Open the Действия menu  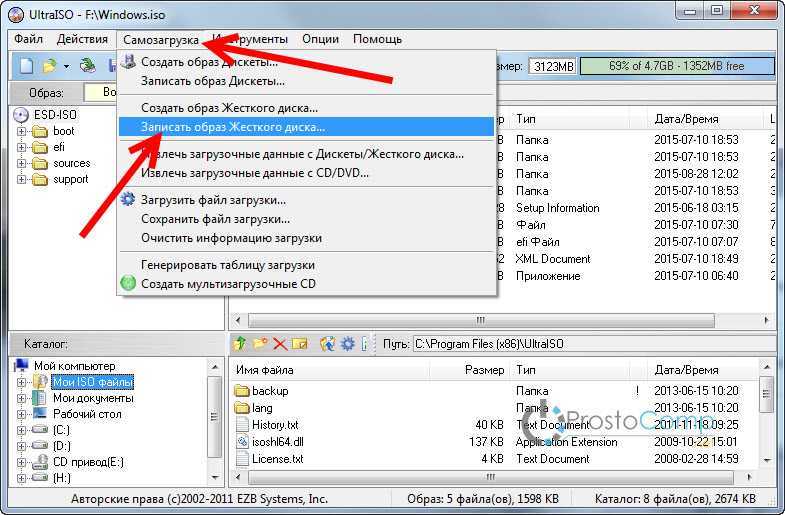coord(82,39)
